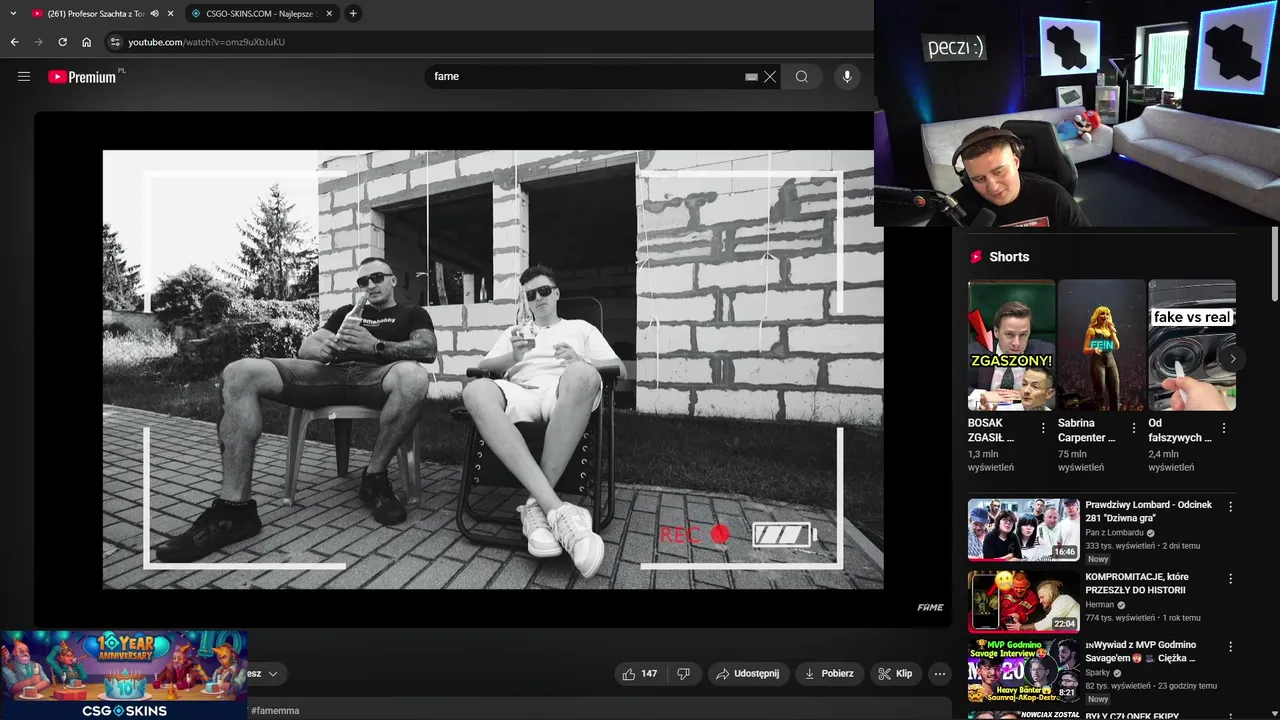Screen dimensions: 1280x720
Task: Open options menu for Prawdziwy Lombard video
Action: tap(1230, 507)
